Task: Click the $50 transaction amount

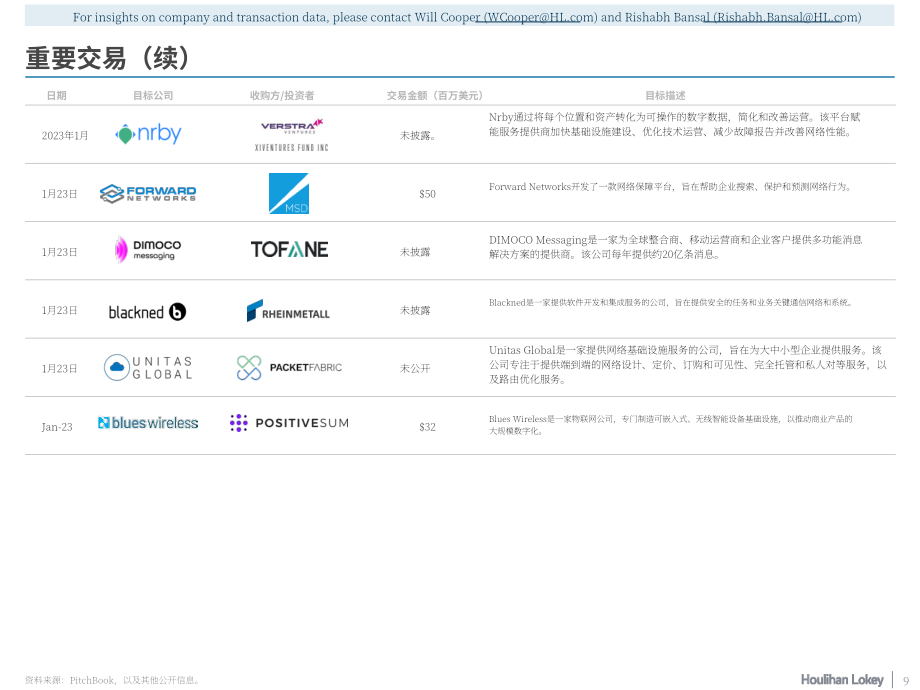Action: tap(427, 194)
